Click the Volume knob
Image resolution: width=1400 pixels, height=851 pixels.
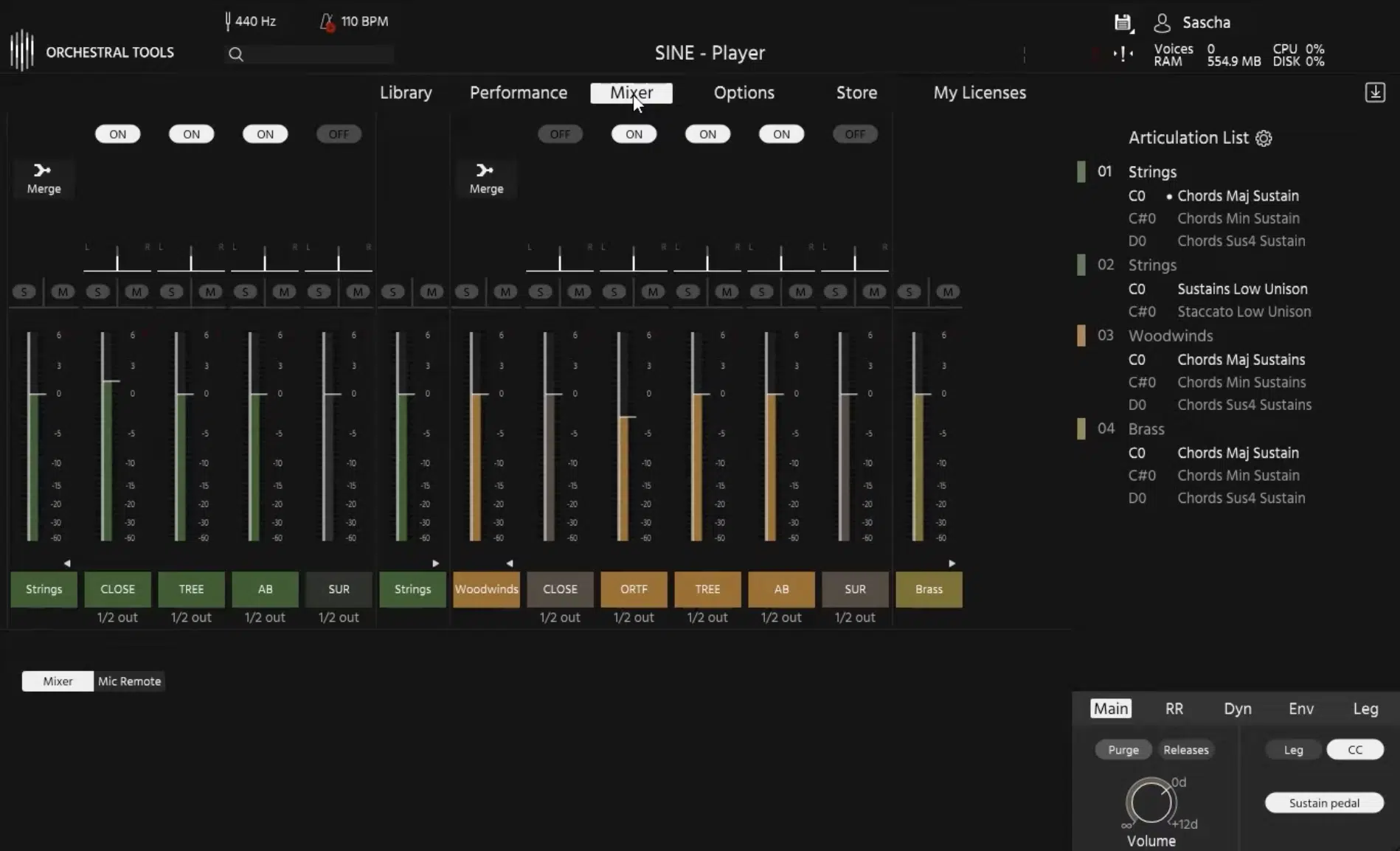(1151, 802)
